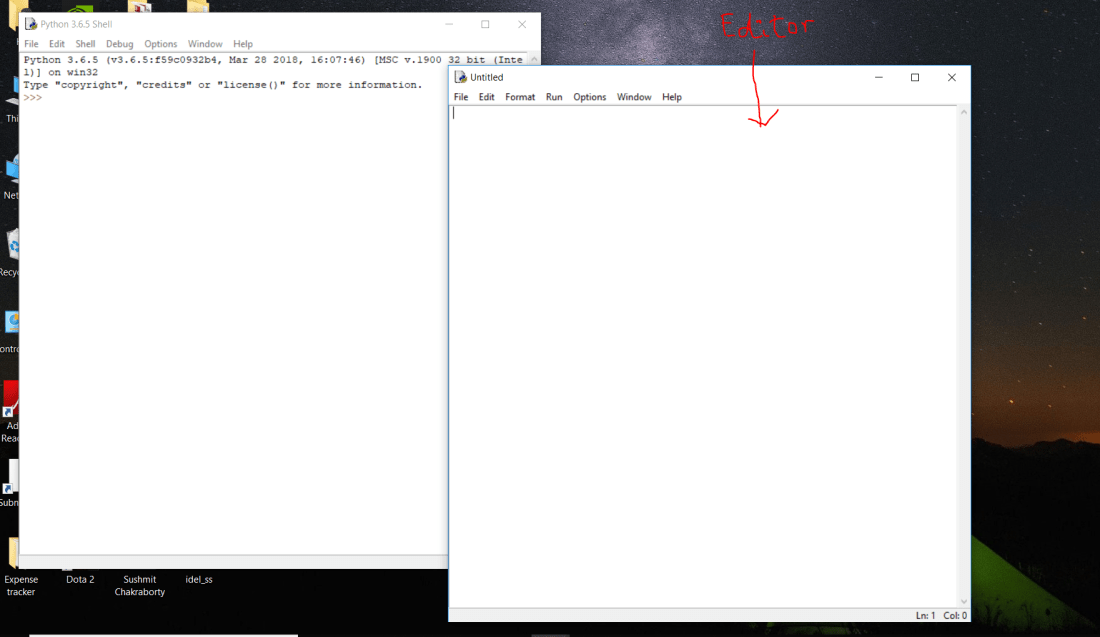This screenshot has width=1100, height=637.
Task: Select the Sushmit Chakraborty desktop icon
Action: (x=140, y=585)
